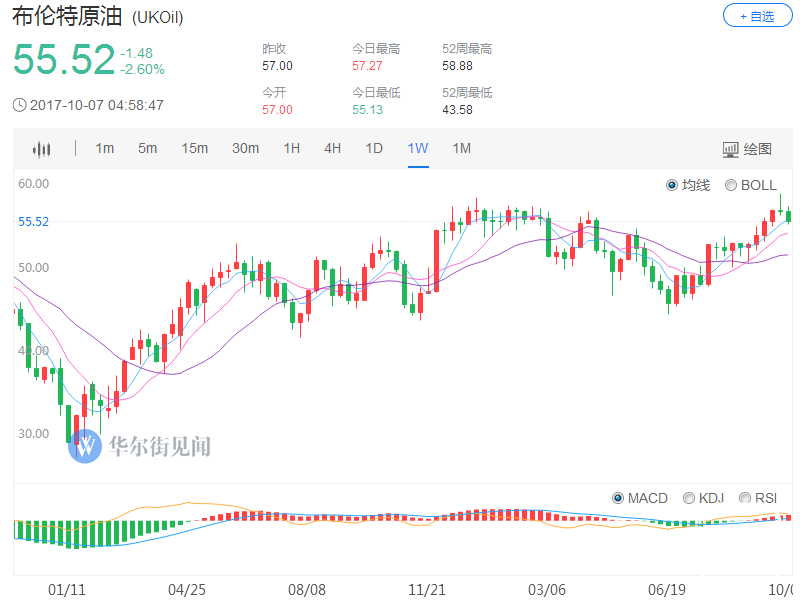Click the candlestick chart type icon
The image size is (800, 600).
(41, 149)
